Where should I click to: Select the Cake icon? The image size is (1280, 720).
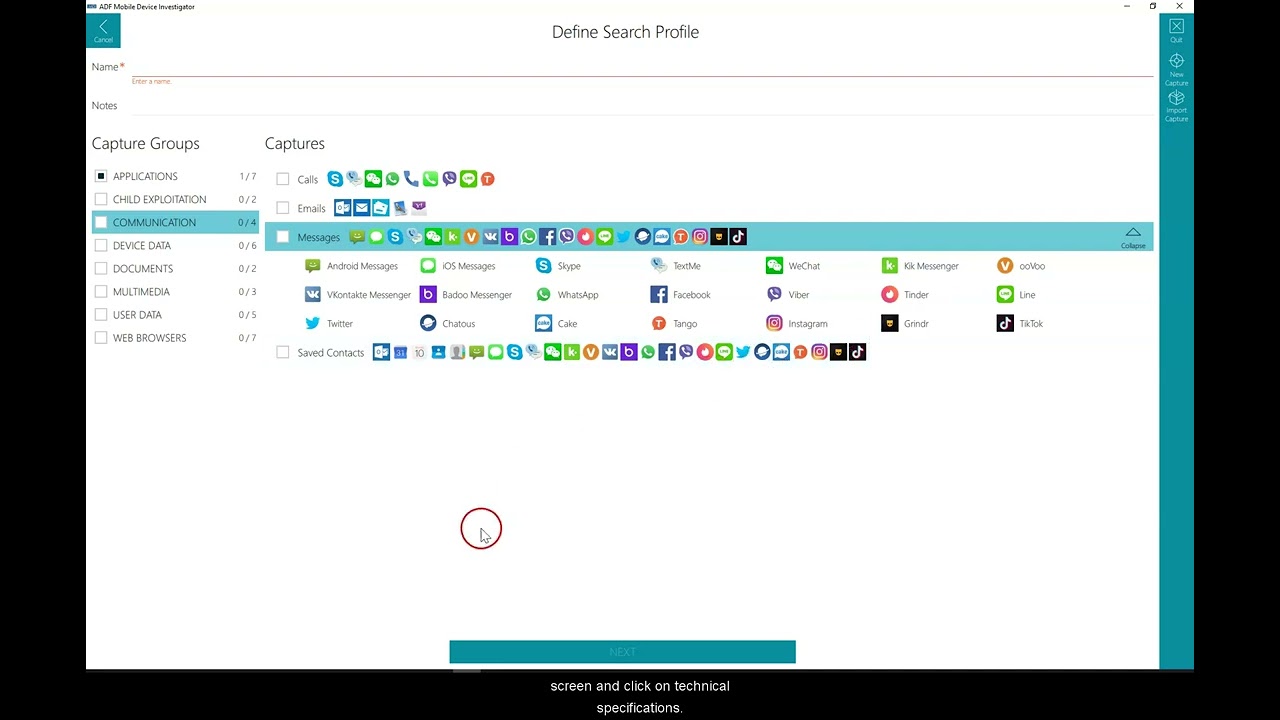point(543,324)
